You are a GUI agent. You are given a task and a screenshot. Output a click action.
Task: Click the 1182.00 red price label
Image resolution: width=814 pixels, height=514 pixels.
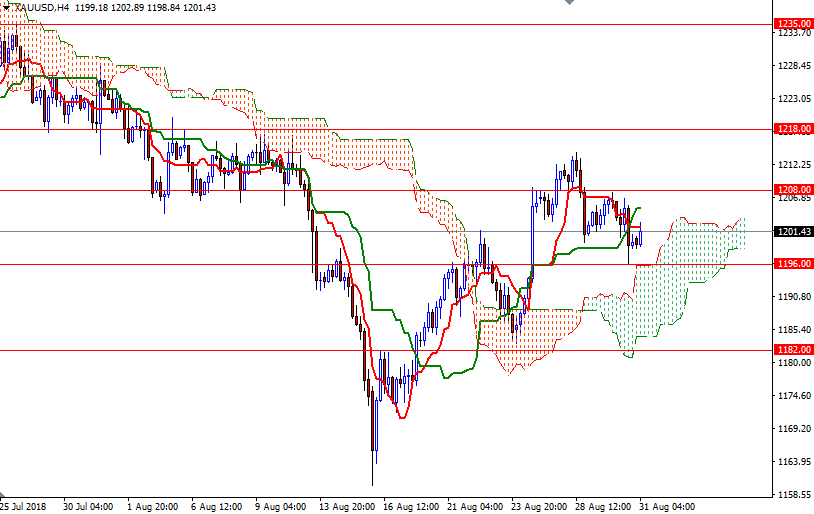click(x=792, y=349)
